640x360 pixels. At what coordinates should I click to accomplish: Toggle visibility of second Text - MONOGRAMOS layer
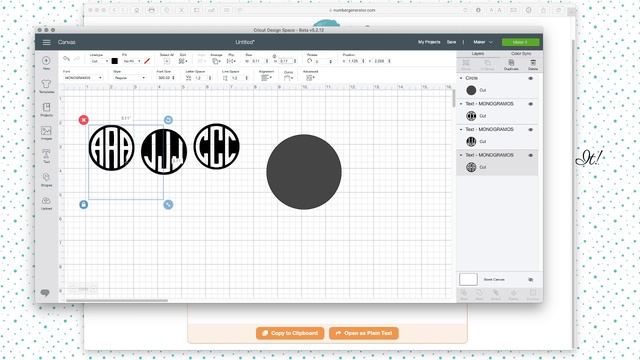click(531, 129)
